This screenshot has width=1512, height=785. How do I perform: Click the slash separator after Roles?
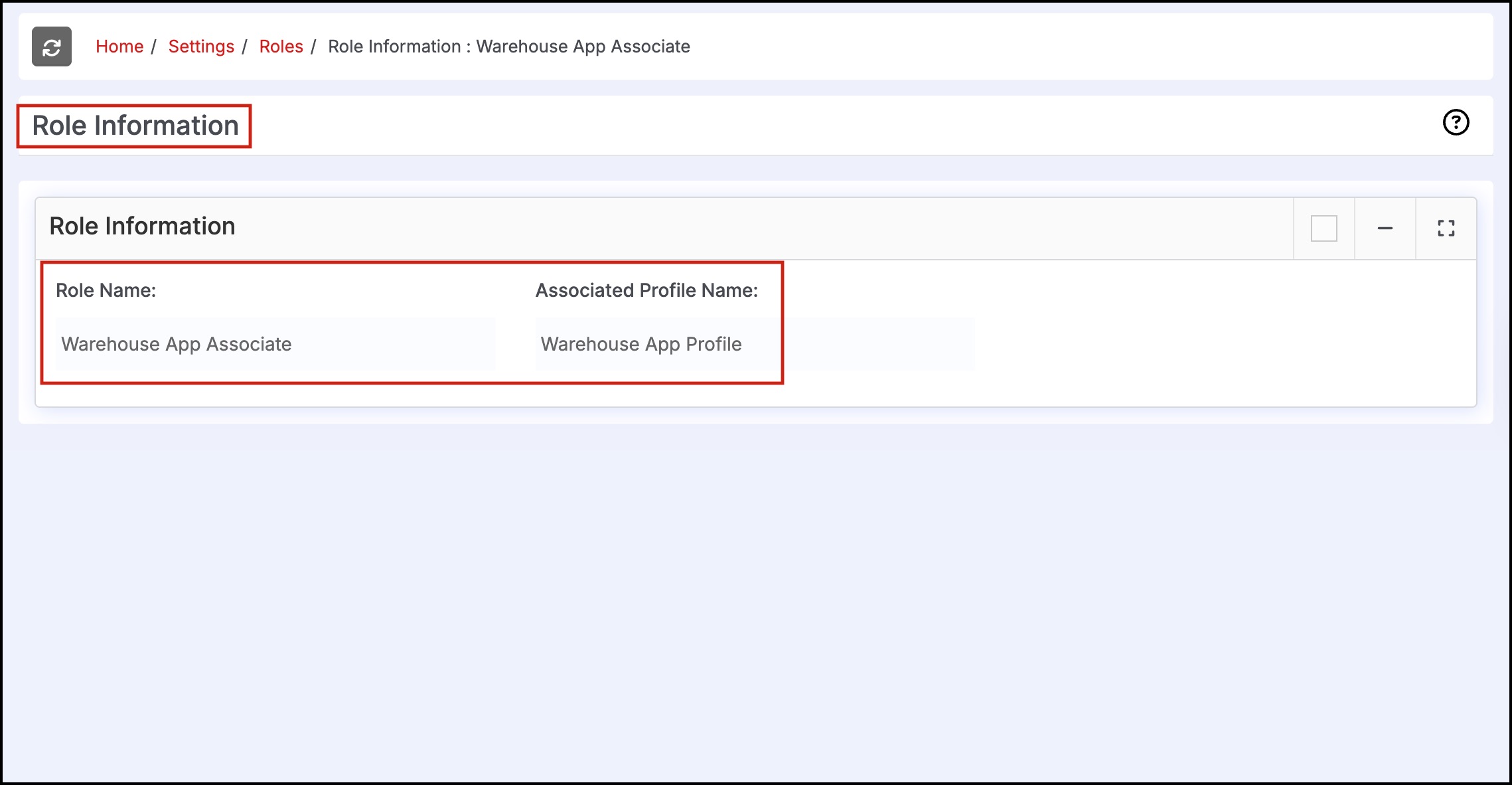coord(313,46)
